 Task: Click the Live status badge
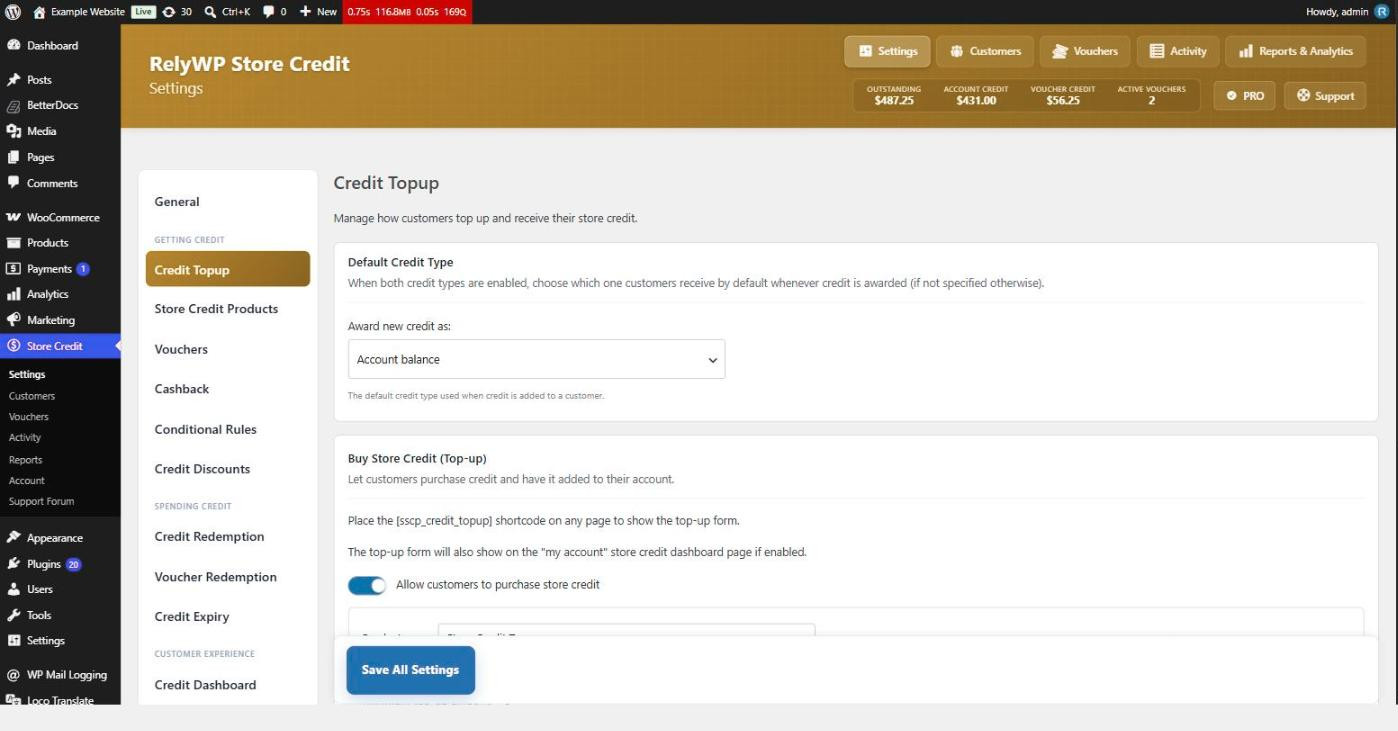pyautogui.click(x=145, y=12)
